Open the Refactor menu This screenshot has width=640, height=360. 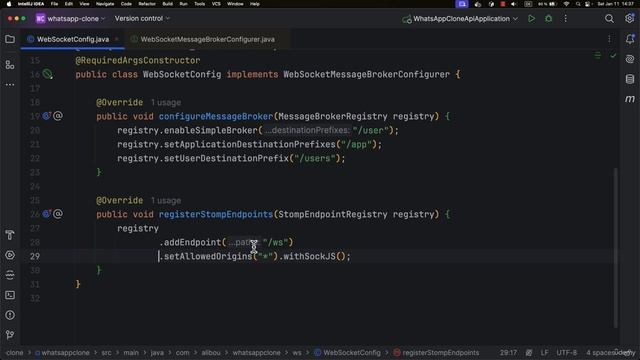point(147,4)
